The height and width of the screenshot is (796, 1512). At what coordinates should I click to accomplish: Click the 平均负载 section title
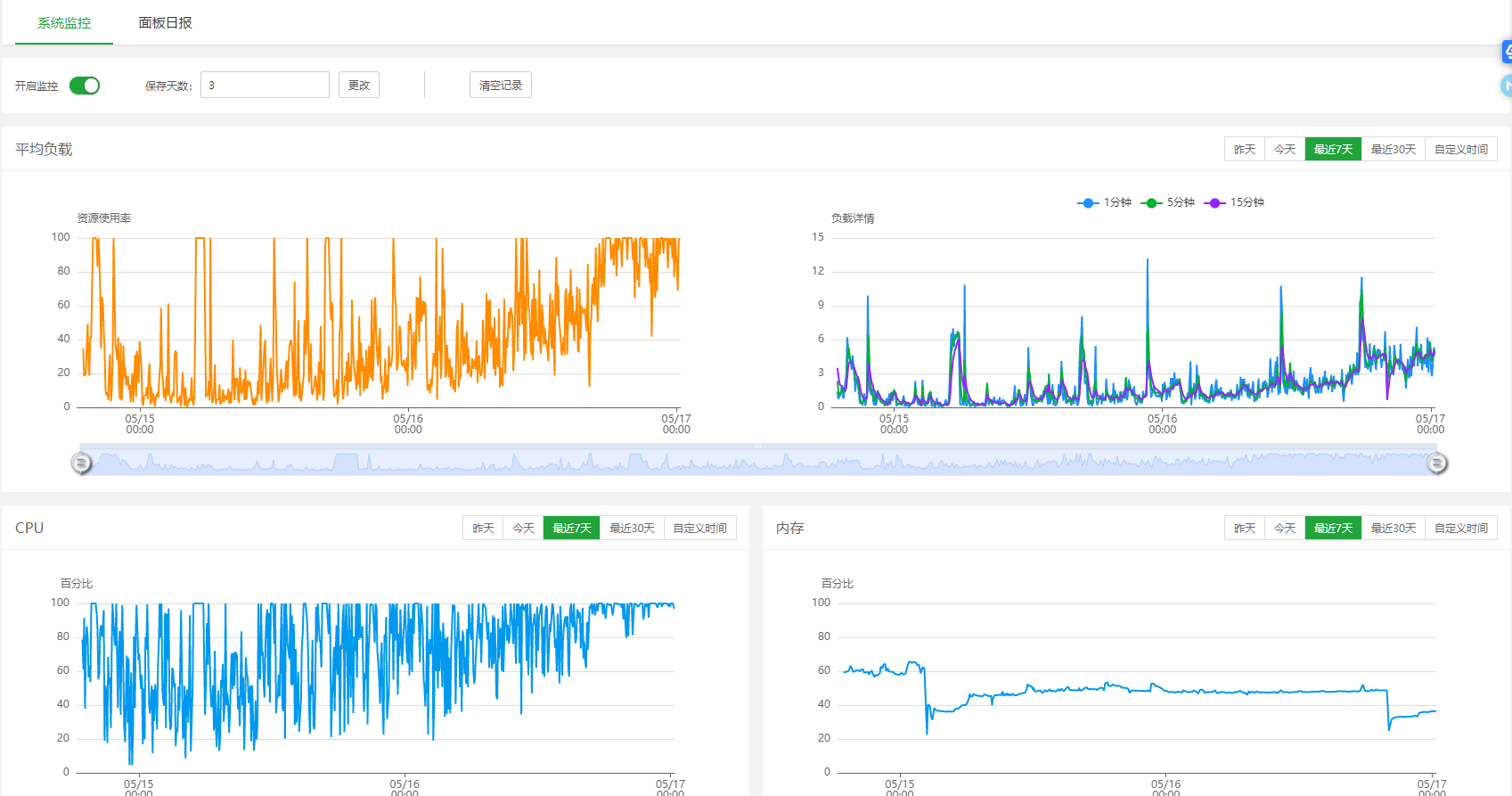tap(44, 149)
